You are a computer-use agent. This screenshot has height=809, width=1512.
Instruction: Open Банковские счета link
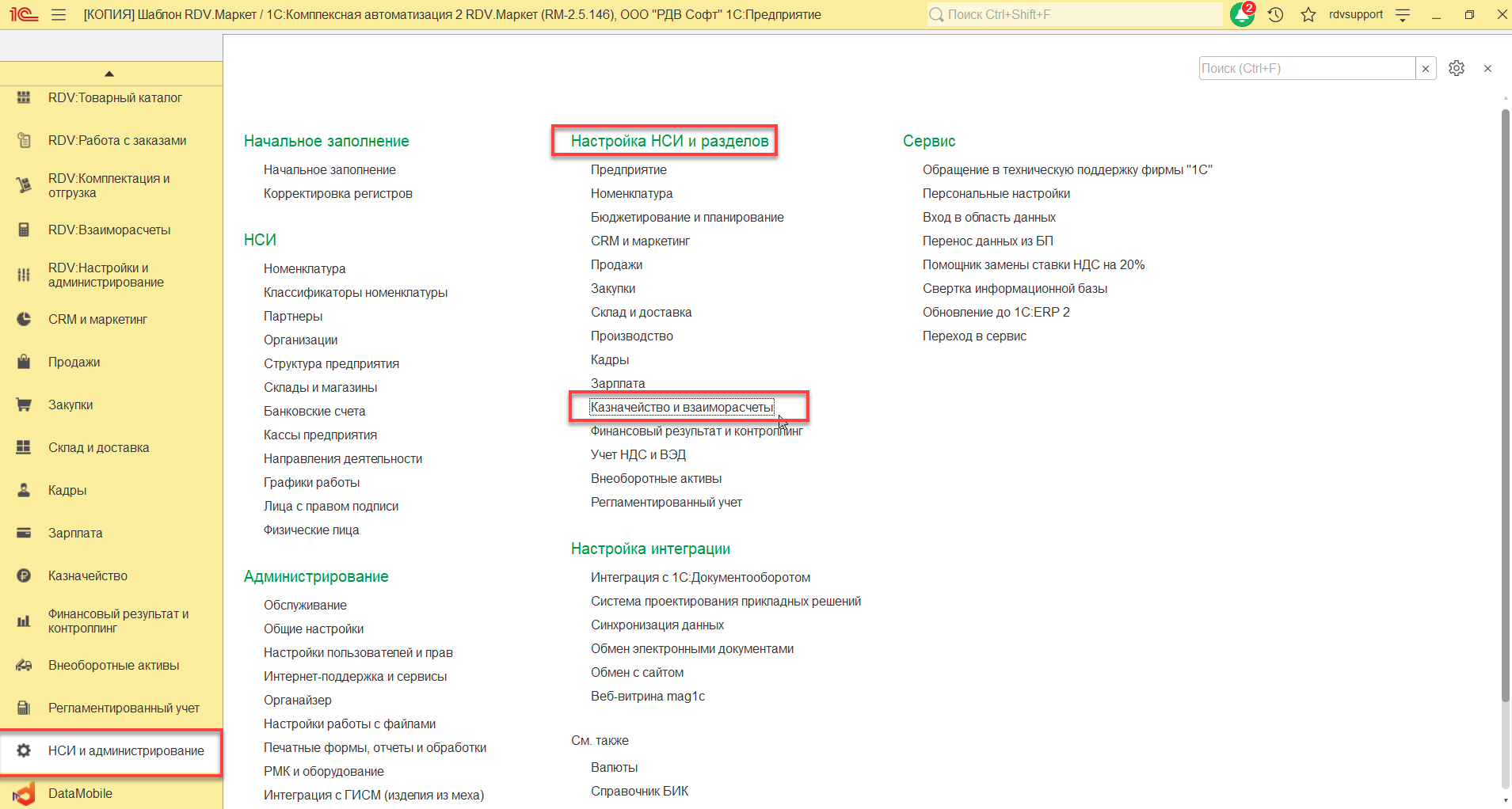[314, 411]
